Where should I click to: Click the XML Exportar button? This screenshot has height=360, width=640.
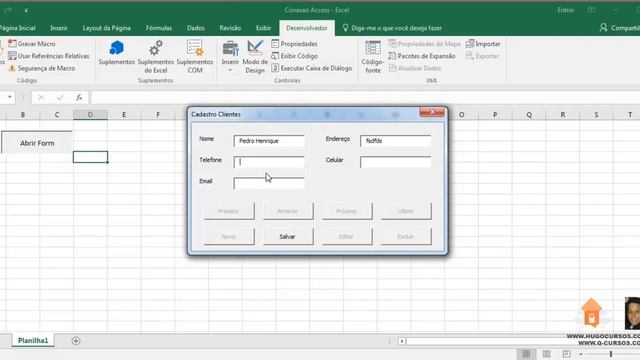pos(482,56)
